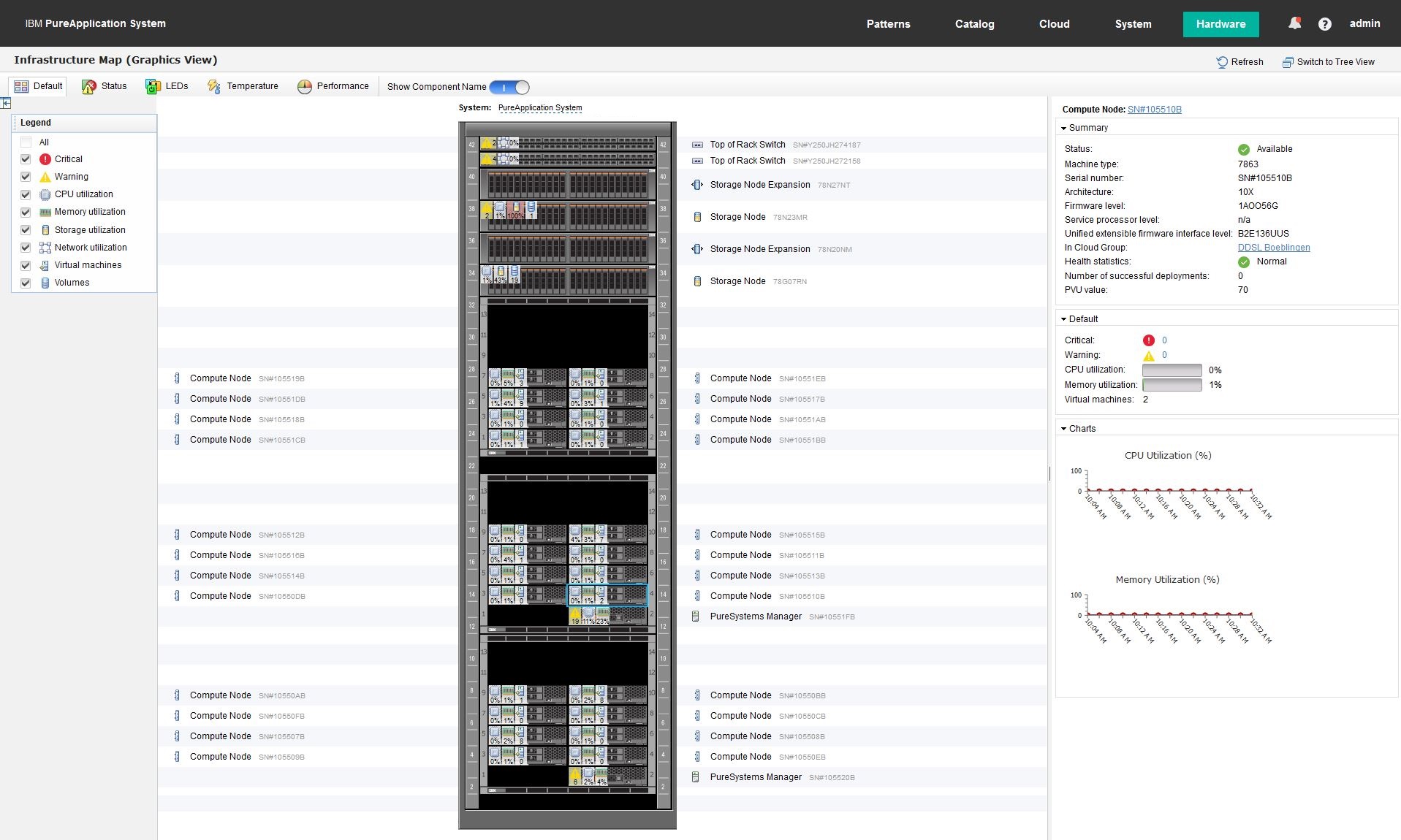Select the Default view icon
The image size is (1401, 840).
22,85
